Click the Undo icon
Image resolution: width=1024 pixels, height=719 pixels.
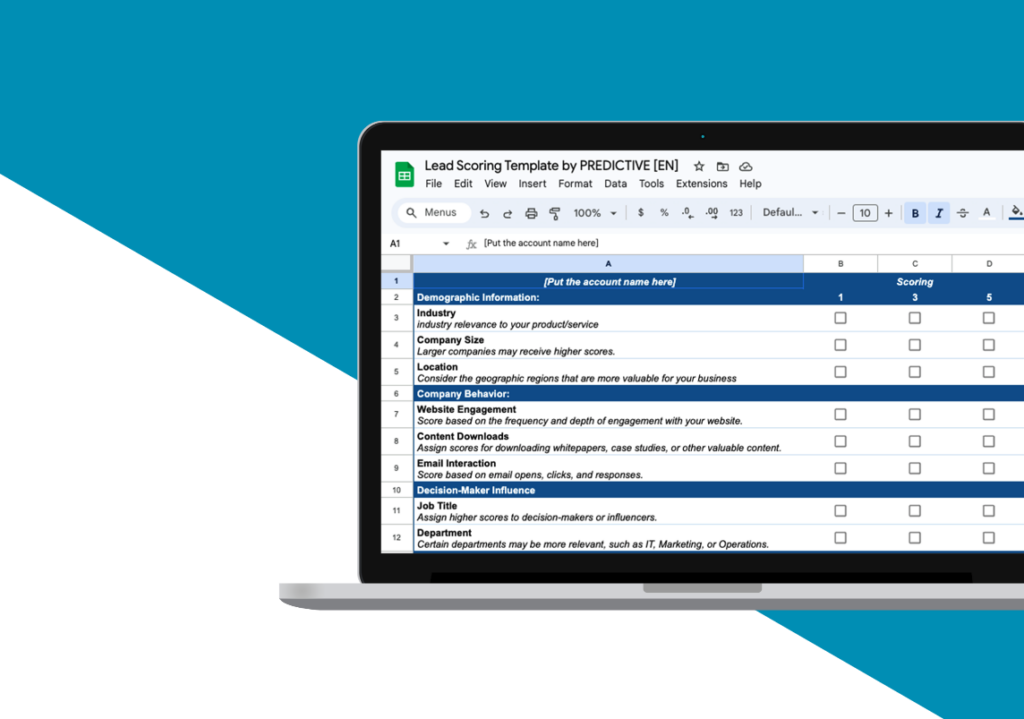[x=484, y=212]
